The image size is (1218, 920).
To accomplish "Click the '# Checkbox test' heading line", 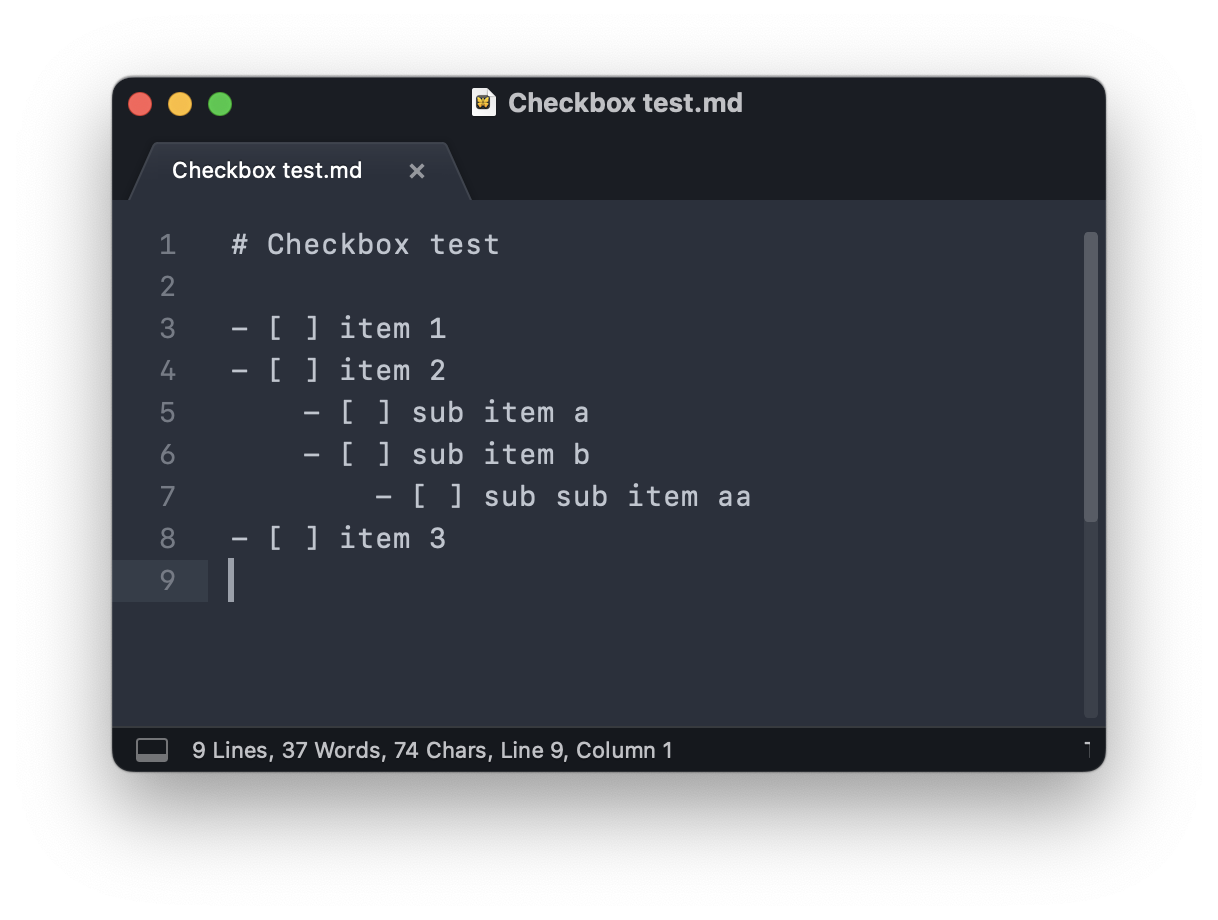I will point(366,245).
